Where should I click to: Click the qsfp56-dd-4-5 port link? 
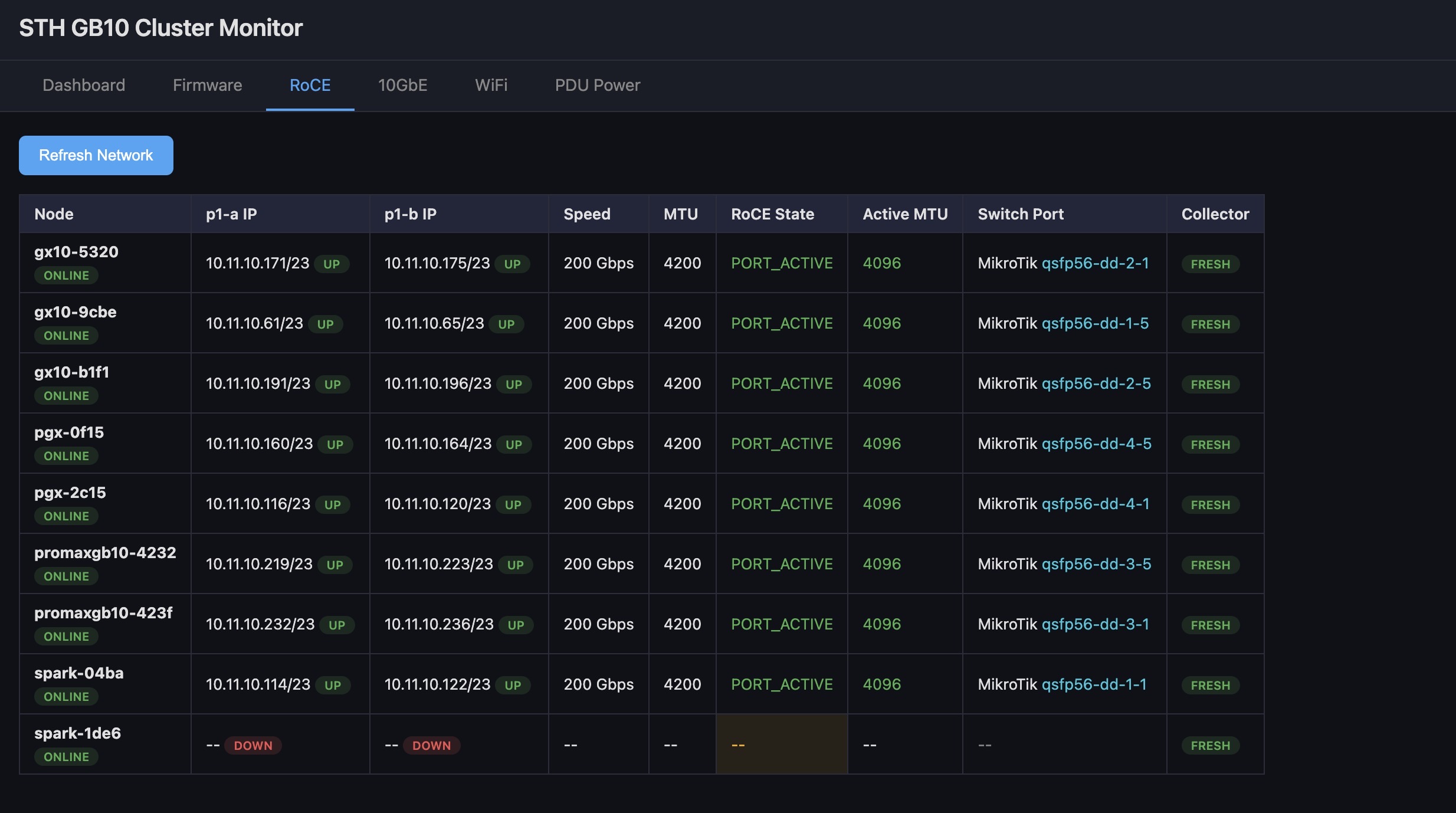pos(1096,444)
